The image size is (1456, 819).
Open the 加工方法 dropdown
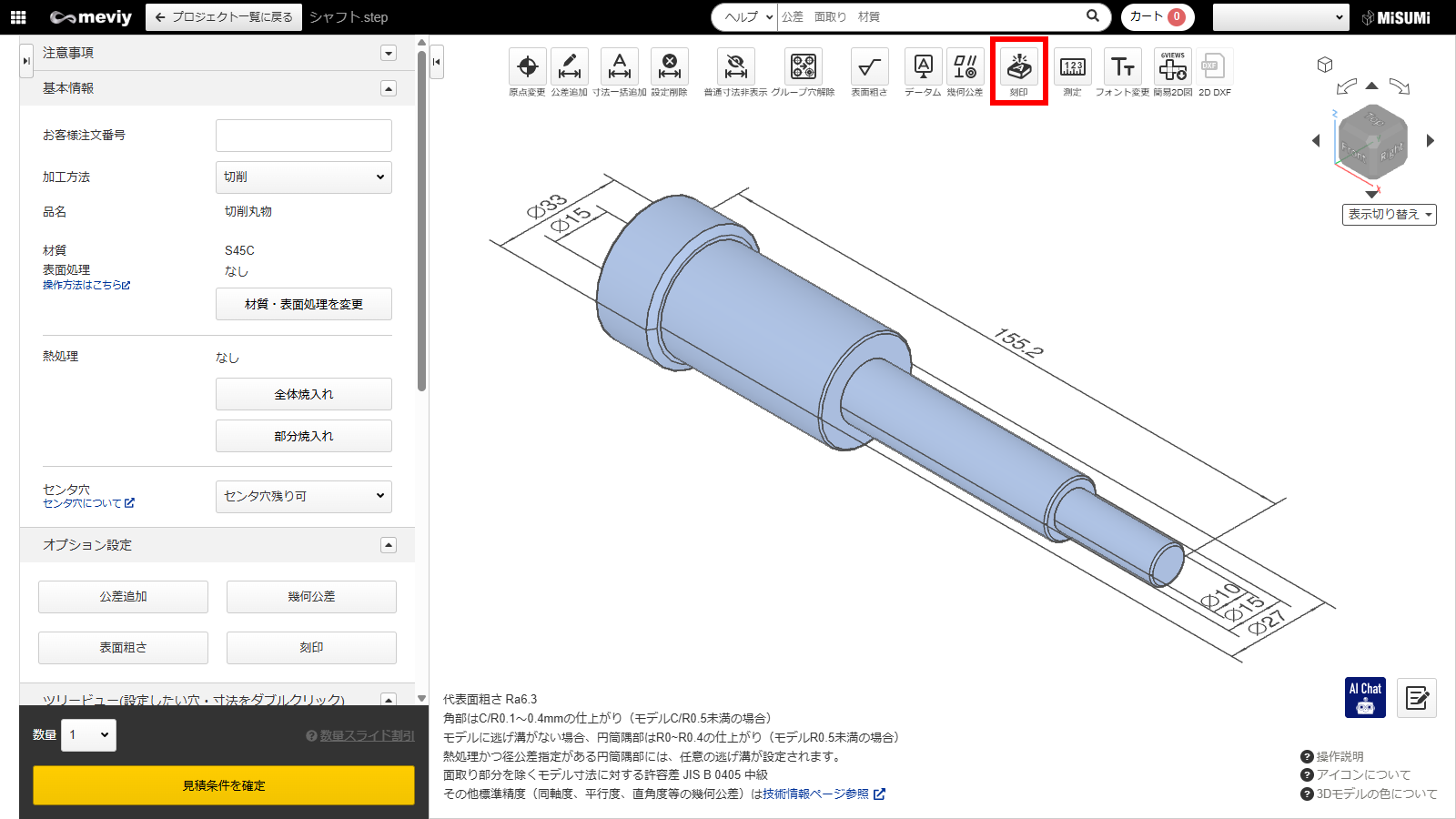(x=304, y=177)
